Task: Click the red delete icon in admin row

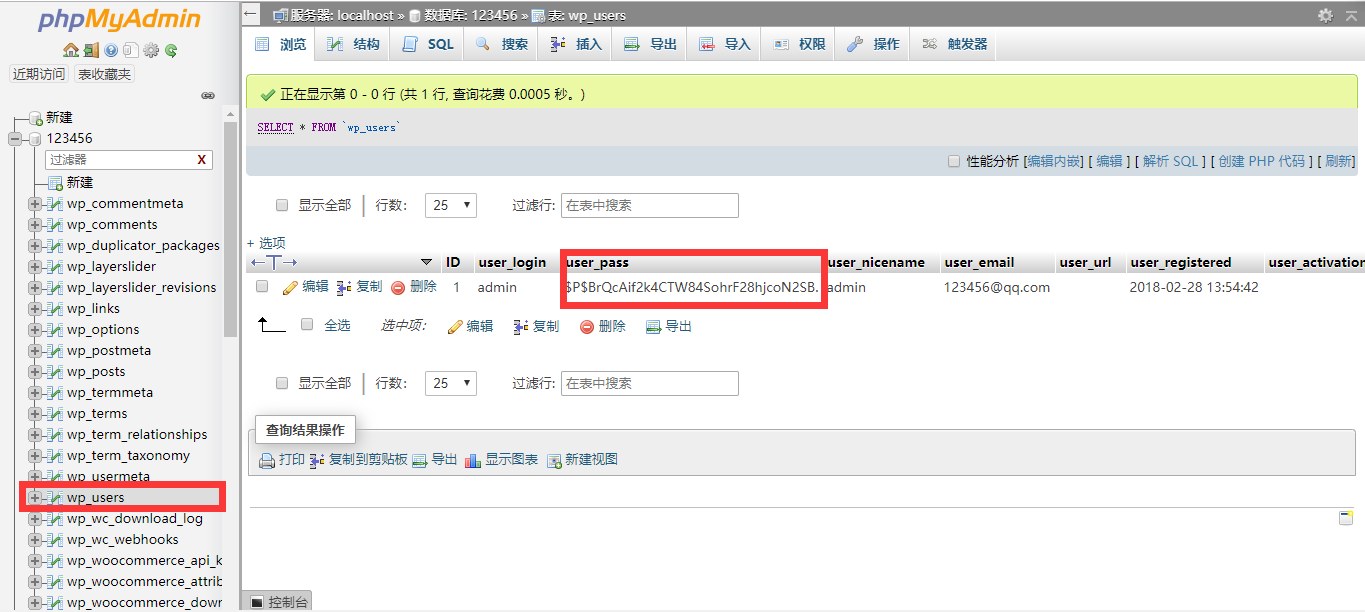Action: (x=398, y=287)
